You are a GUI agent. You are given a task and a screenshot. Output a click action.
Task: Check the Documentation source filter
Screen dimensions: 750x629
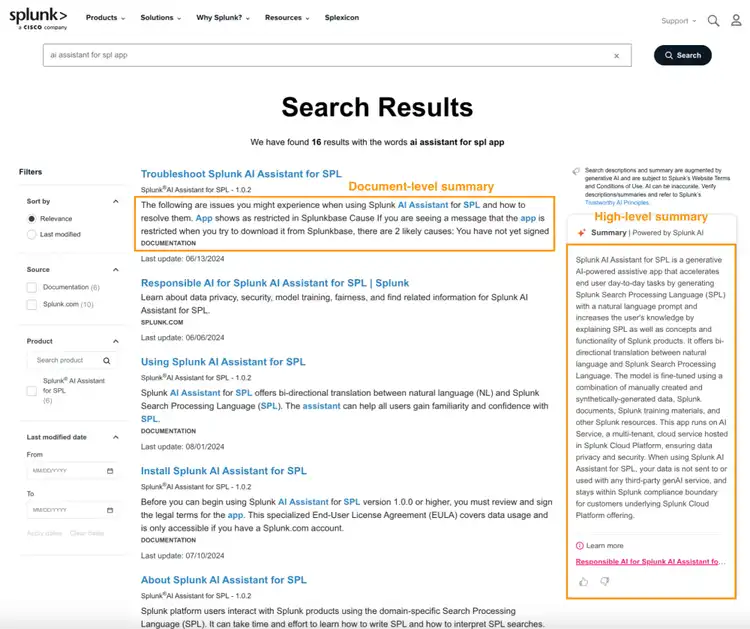[x=32, y=287]
